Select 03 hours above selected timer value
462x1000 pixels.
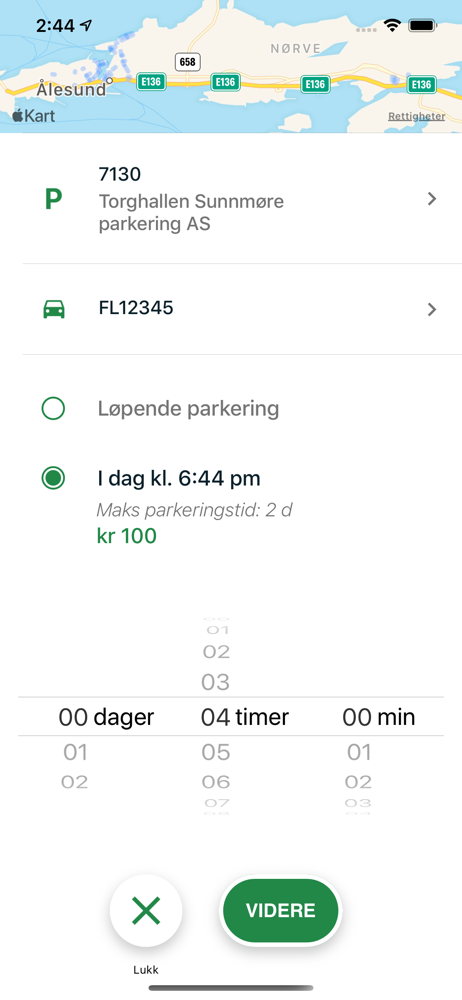[x=216, y=682]
